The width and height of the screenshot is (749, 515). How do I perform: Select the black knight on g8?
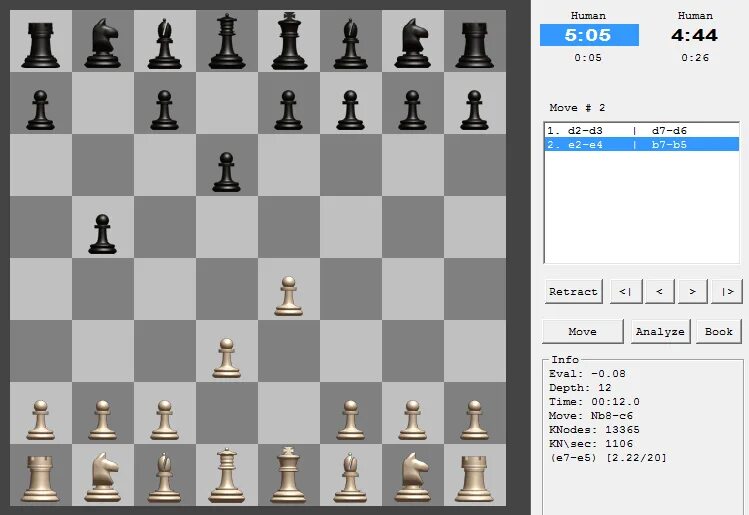413,42
